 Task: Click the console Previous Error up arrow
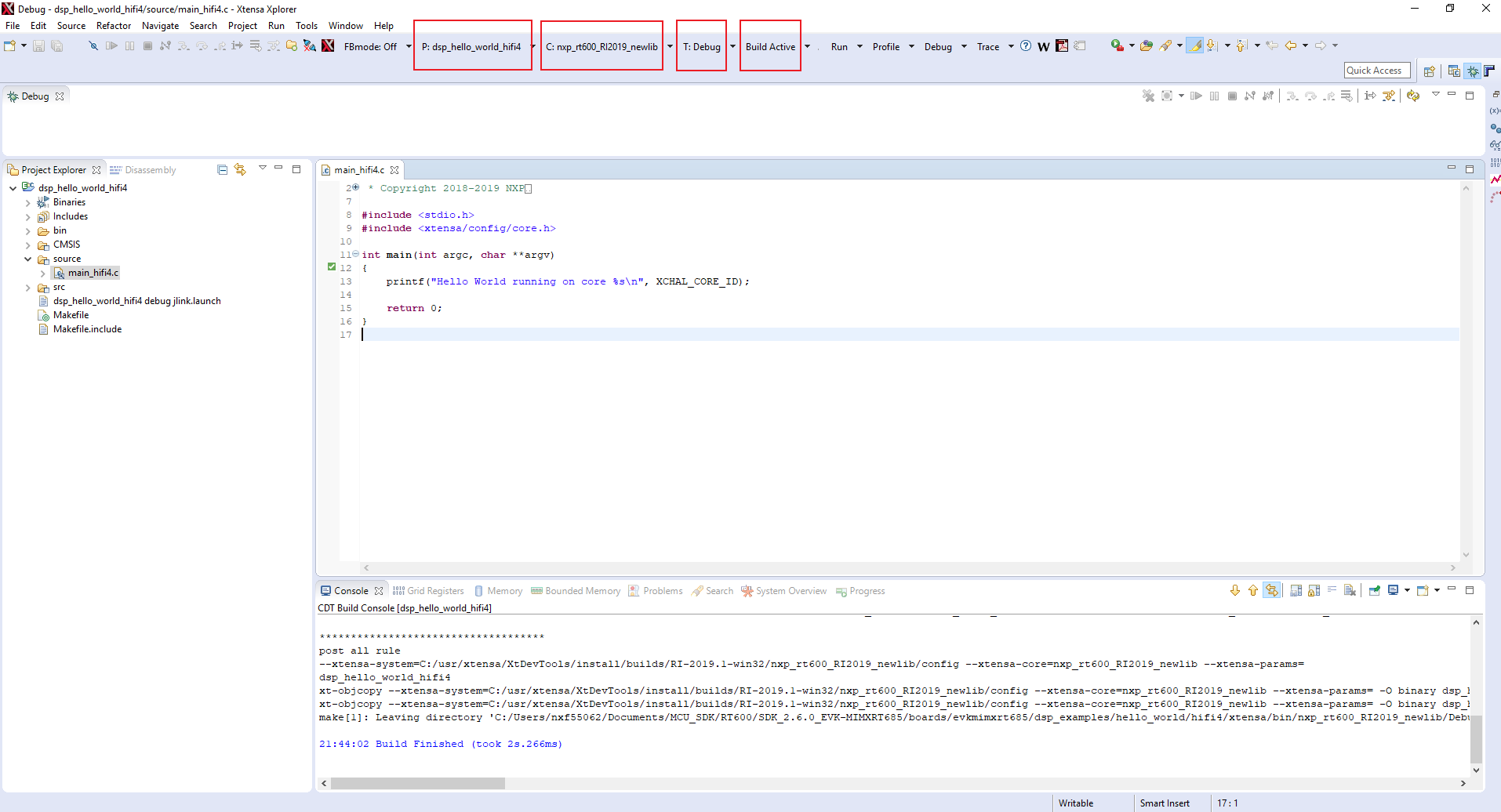[1253, 590]
